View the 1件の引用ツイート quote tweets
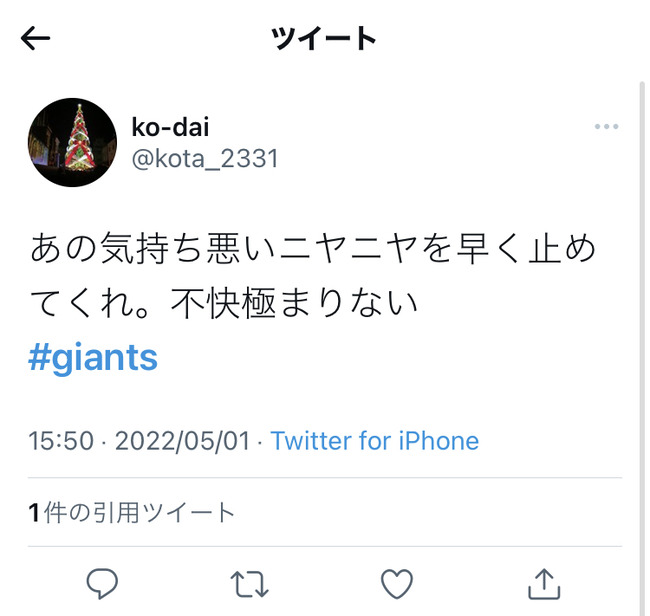This screenshot has height=616, width=650. pos(132,512)
